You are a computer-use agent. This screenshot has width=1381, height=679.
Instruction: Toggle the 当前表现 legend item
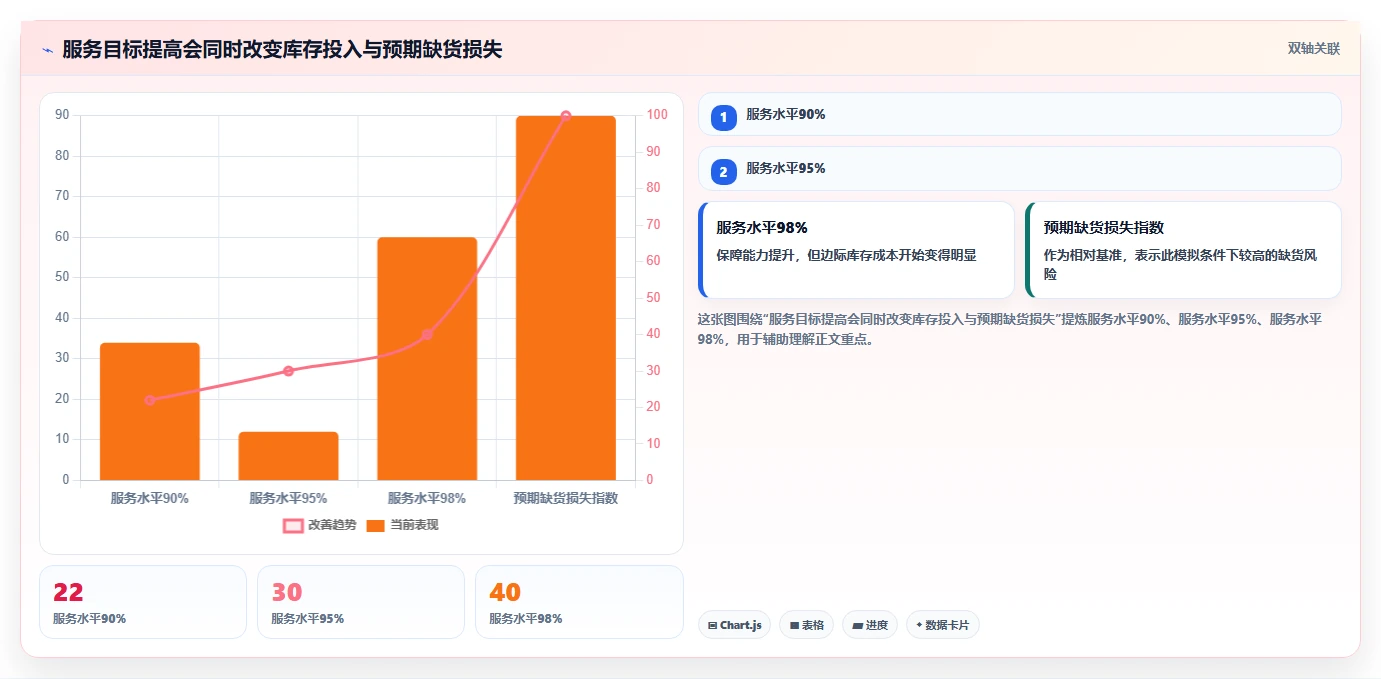point(402,525)
